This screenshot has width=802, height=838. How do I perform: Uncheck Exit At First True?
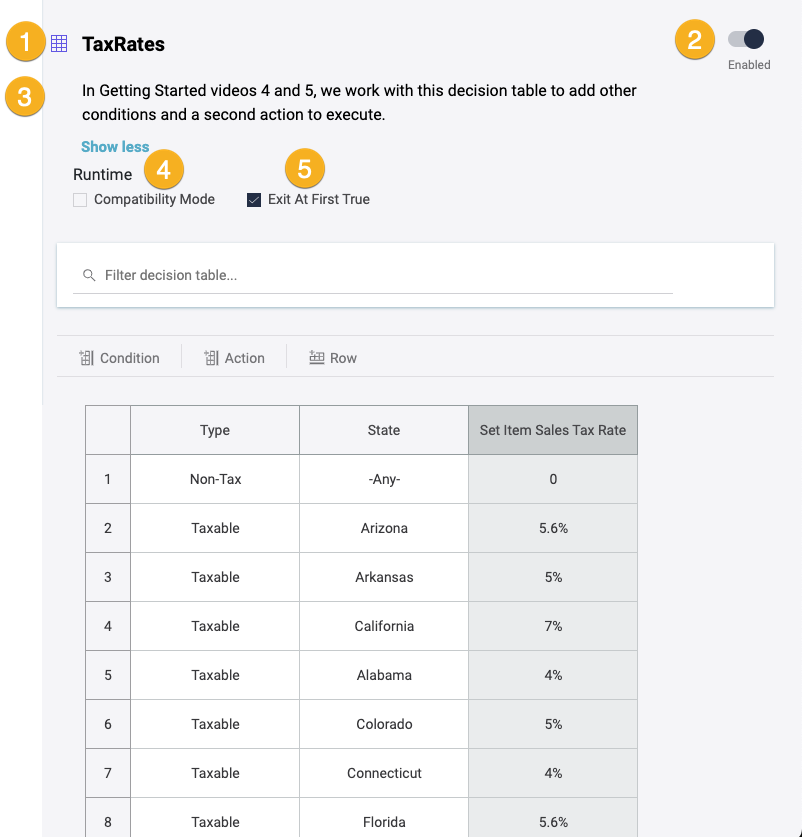[254, 200]
